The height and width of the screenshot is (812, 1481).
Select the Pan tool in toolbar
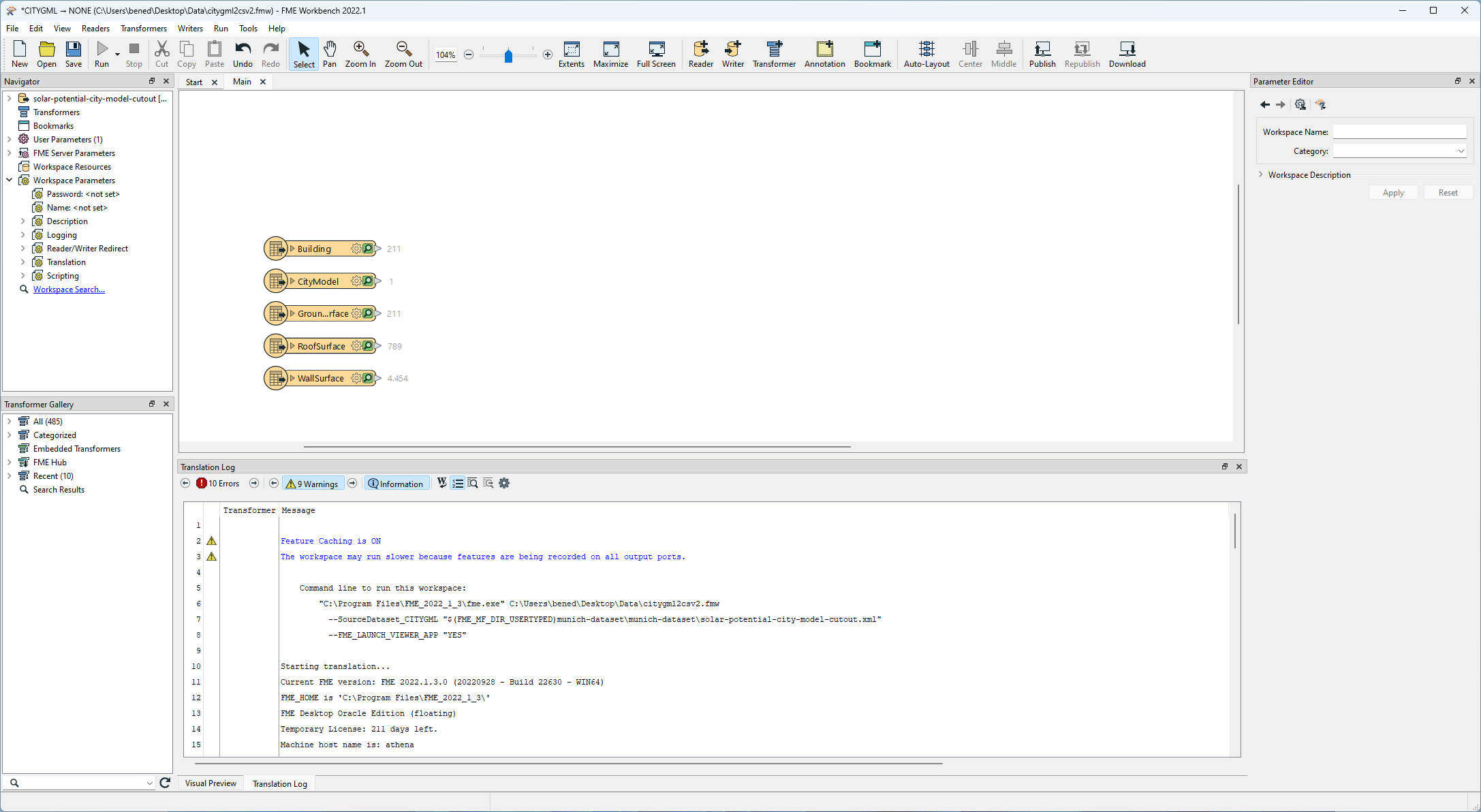329,54
